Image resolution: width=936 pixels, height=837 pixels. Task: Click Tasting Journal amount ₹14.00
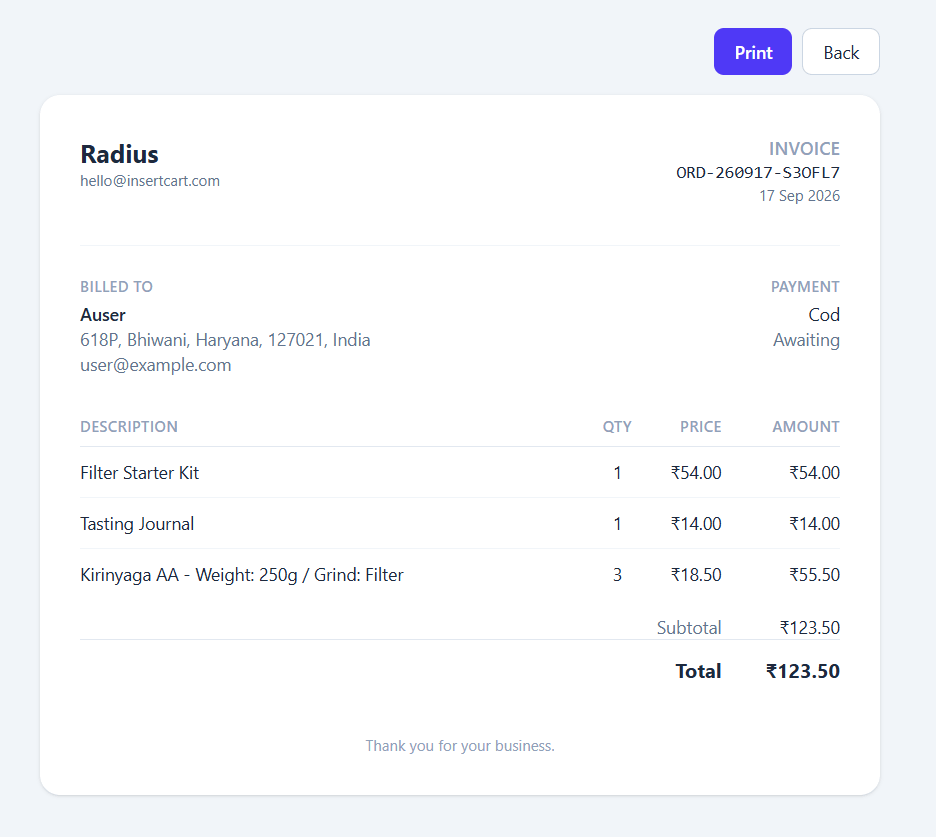(x=814, y=524)
